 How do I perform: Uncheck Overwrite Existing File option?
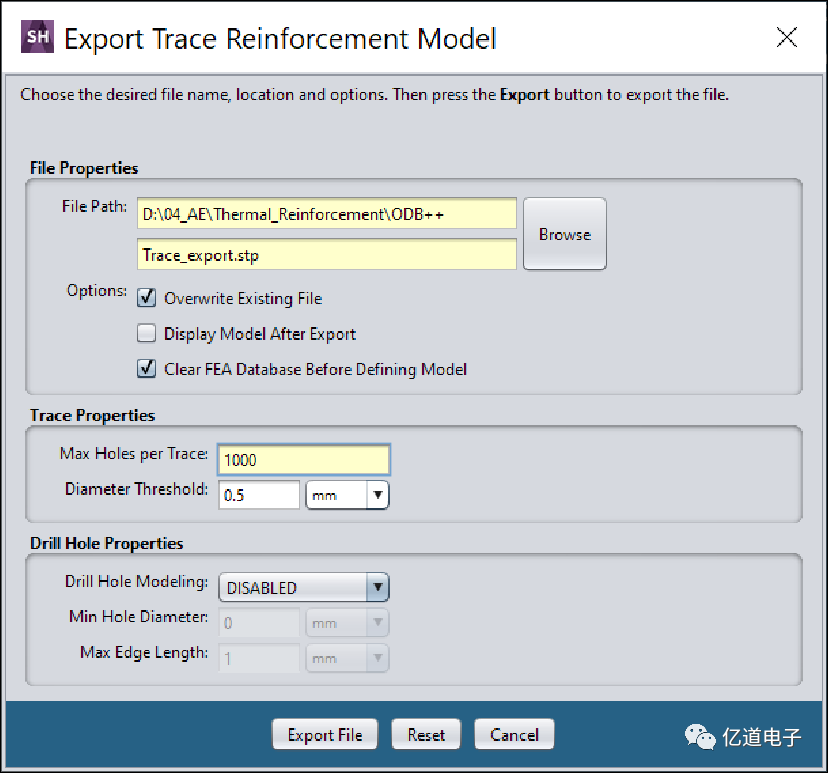point(146,298)
